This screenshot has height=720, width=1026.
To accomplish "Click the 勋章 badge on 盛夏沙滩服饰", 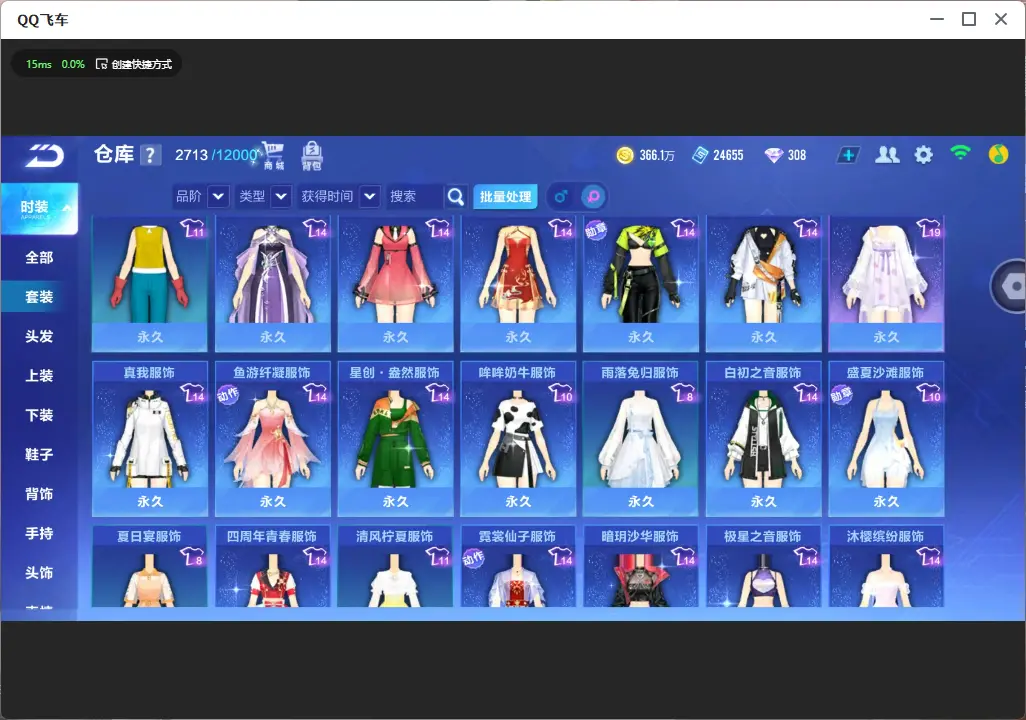I will [841, 395].
